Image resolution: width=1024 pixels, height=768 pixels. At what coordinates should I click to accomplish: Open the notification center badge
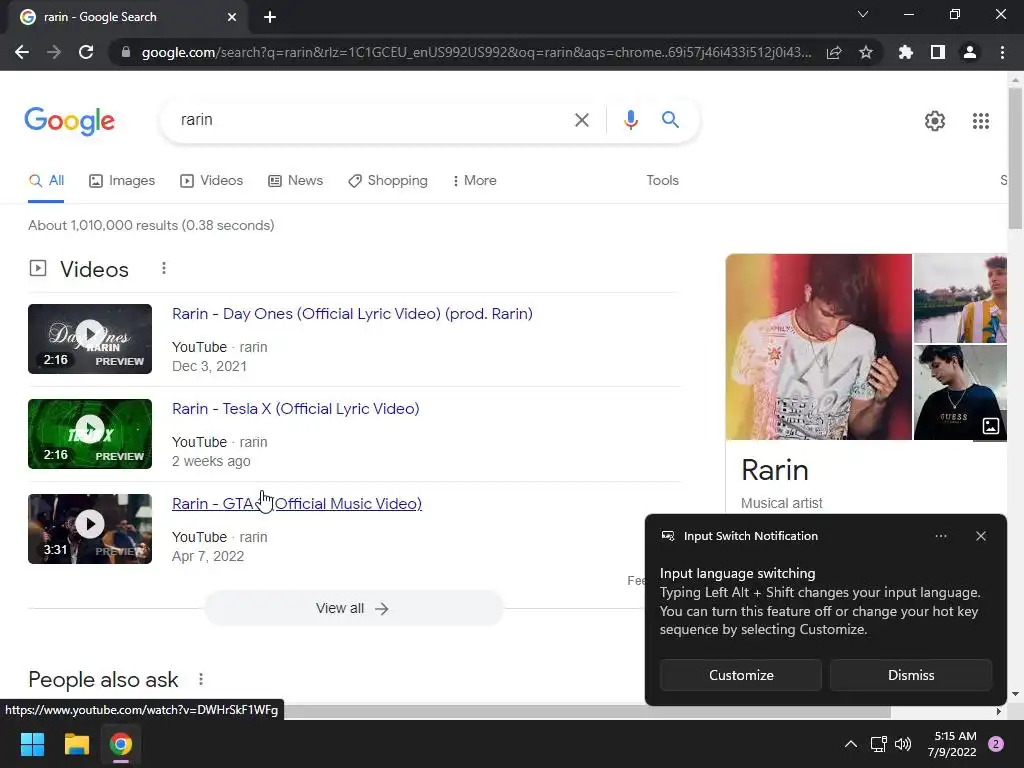point(996,744)
